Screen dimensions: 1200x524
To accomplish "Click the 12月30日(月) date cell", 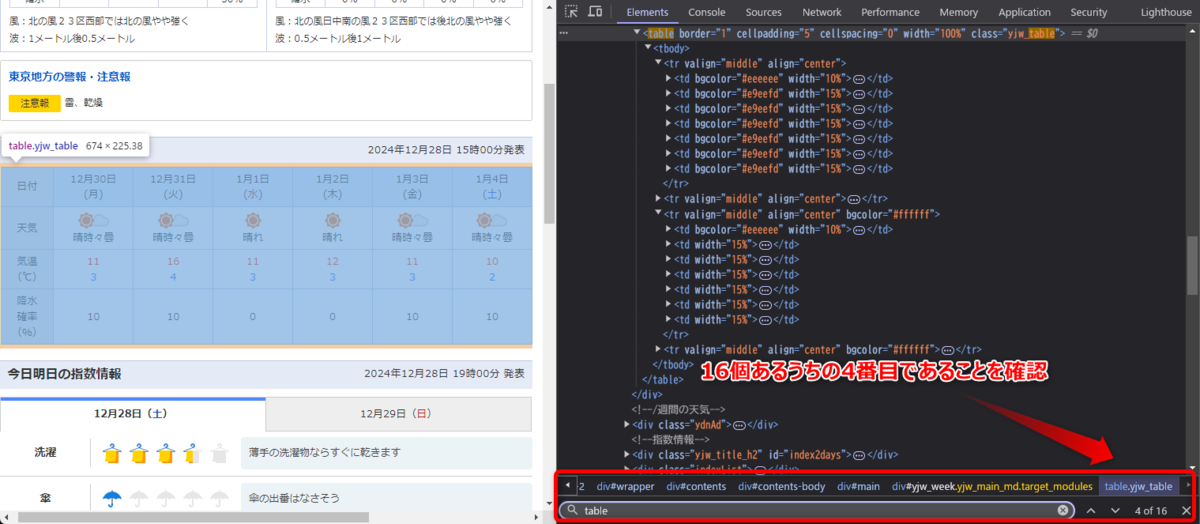I will pyautogui.click(x=93, y=185).
